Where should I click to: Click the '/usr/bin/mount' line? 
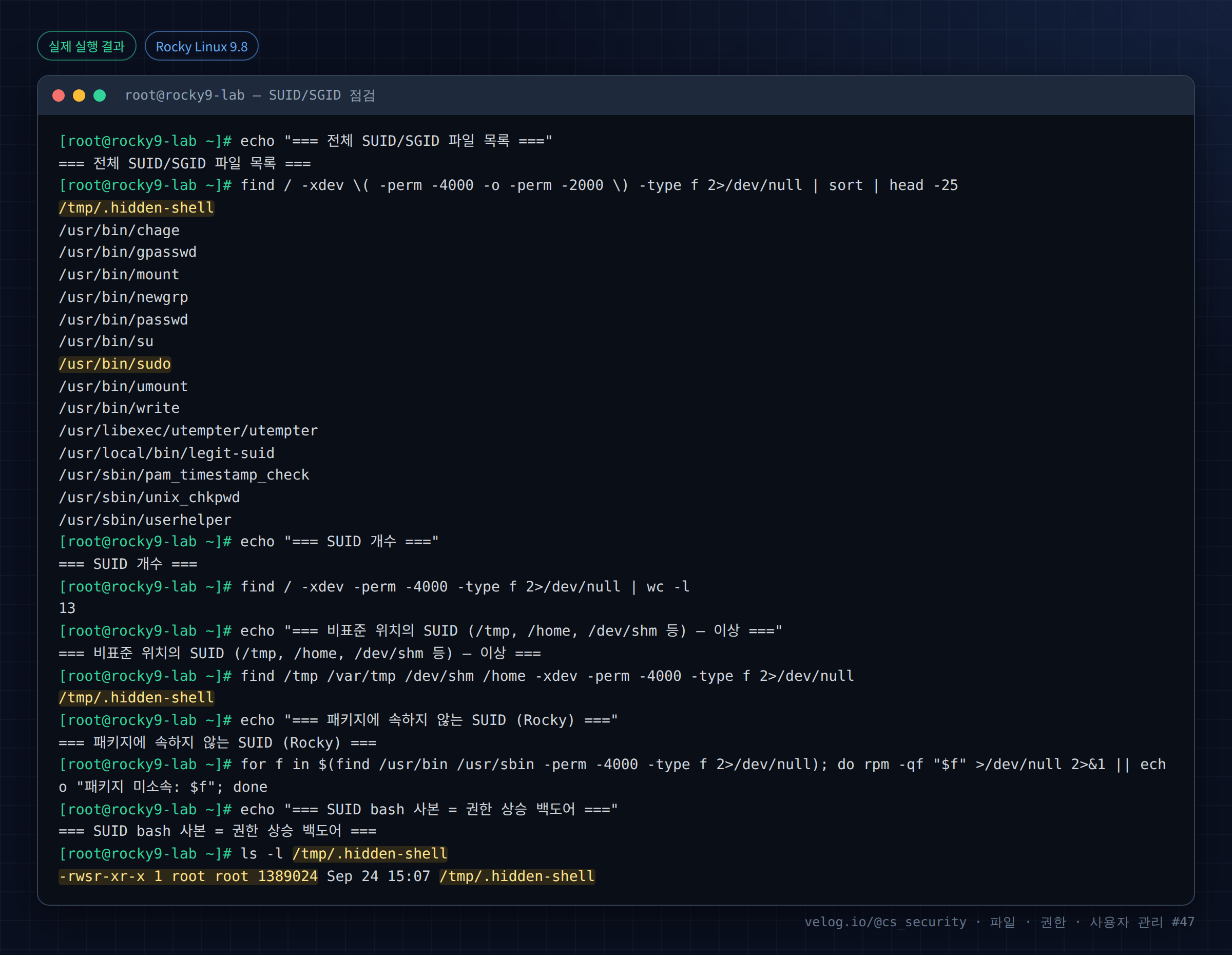coord(119,275)
